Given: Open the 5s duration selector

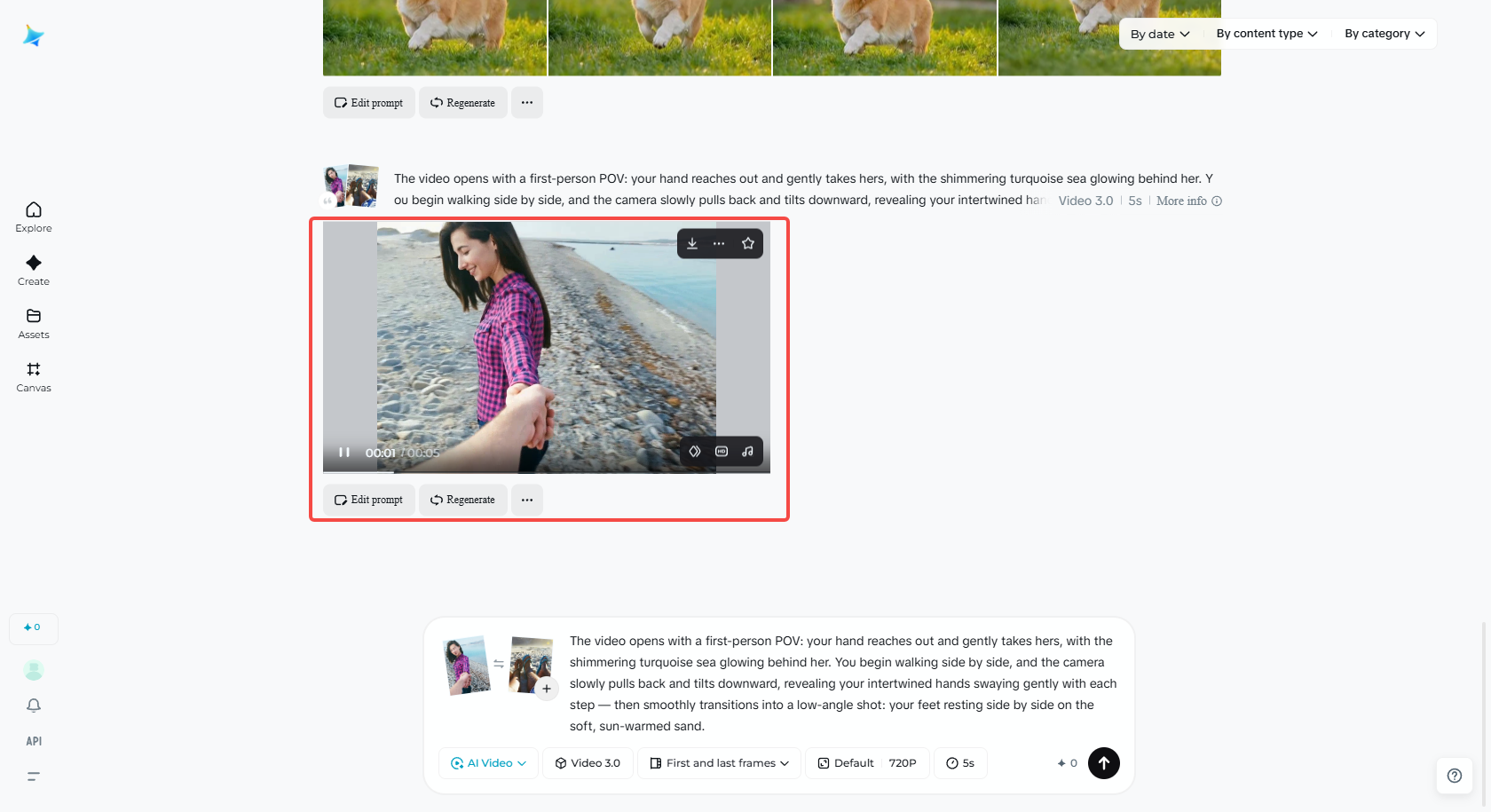Looking at the screenshot, I should [x=960, y=763].
